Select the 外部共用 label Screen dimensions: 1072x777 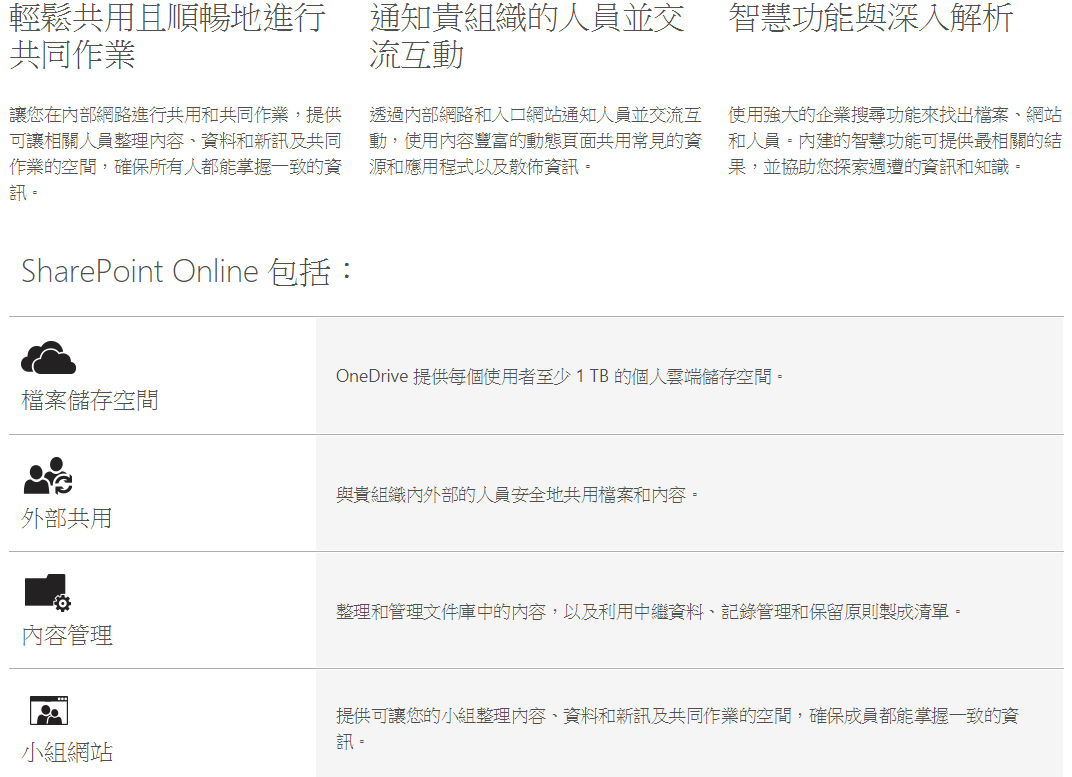pos(67,518)
